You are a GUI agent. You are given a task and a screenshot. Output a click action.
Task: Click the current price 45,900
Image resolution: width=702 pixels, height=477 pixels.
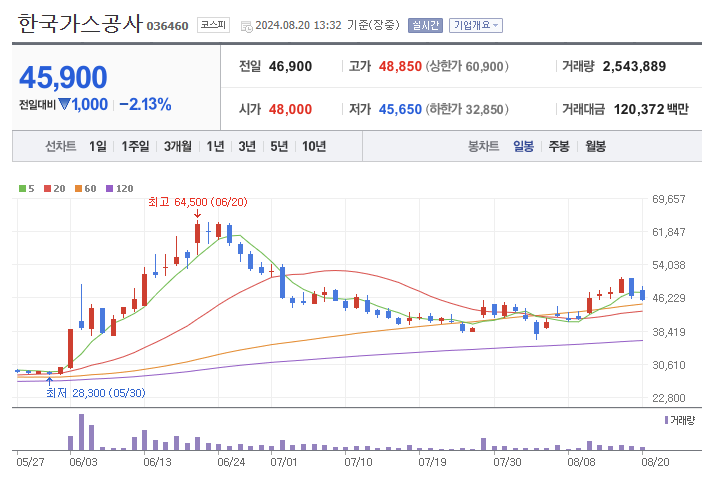(x=63, y=77)
